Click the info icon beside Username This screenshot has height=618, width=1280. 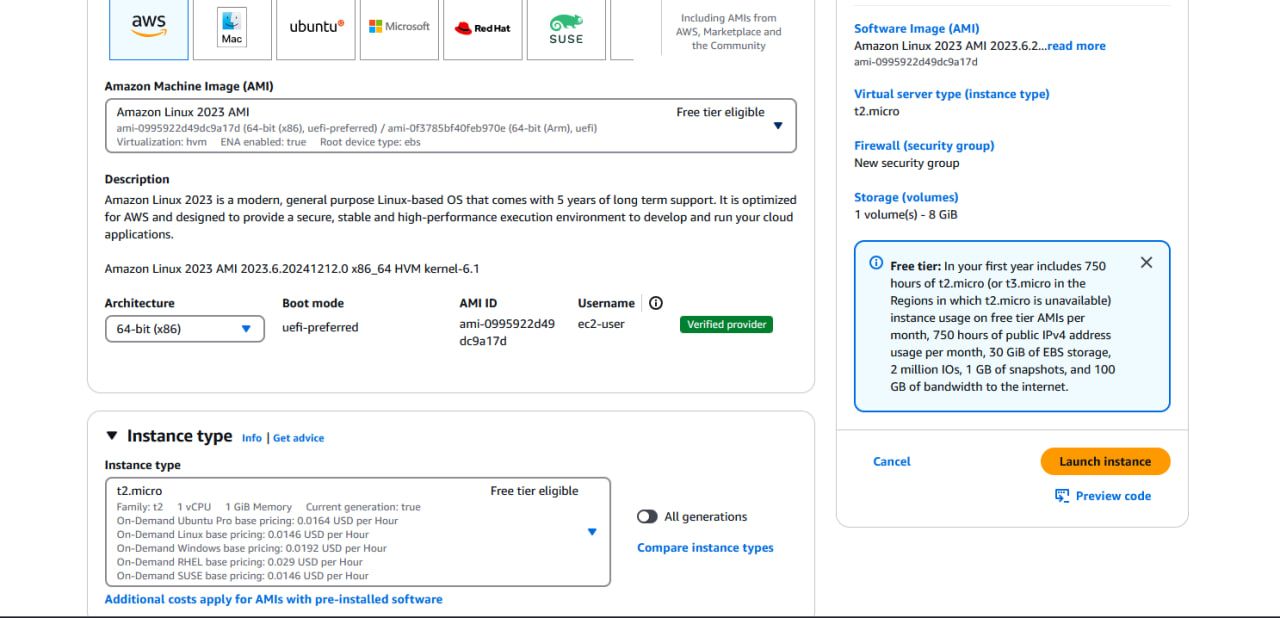tap(656, 302)
